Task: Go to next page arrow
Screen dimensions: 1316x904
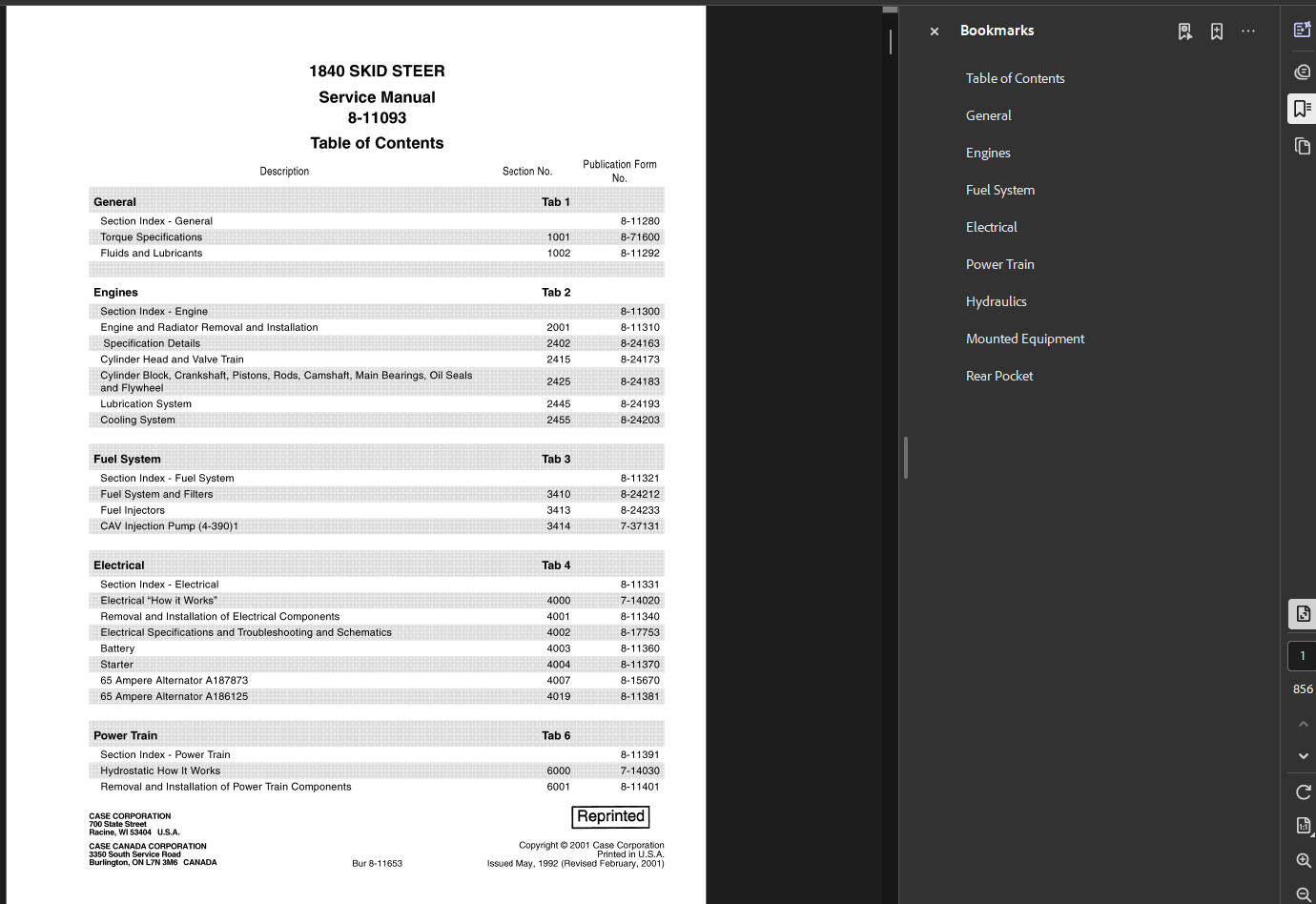Action: tap(1303, 755)
